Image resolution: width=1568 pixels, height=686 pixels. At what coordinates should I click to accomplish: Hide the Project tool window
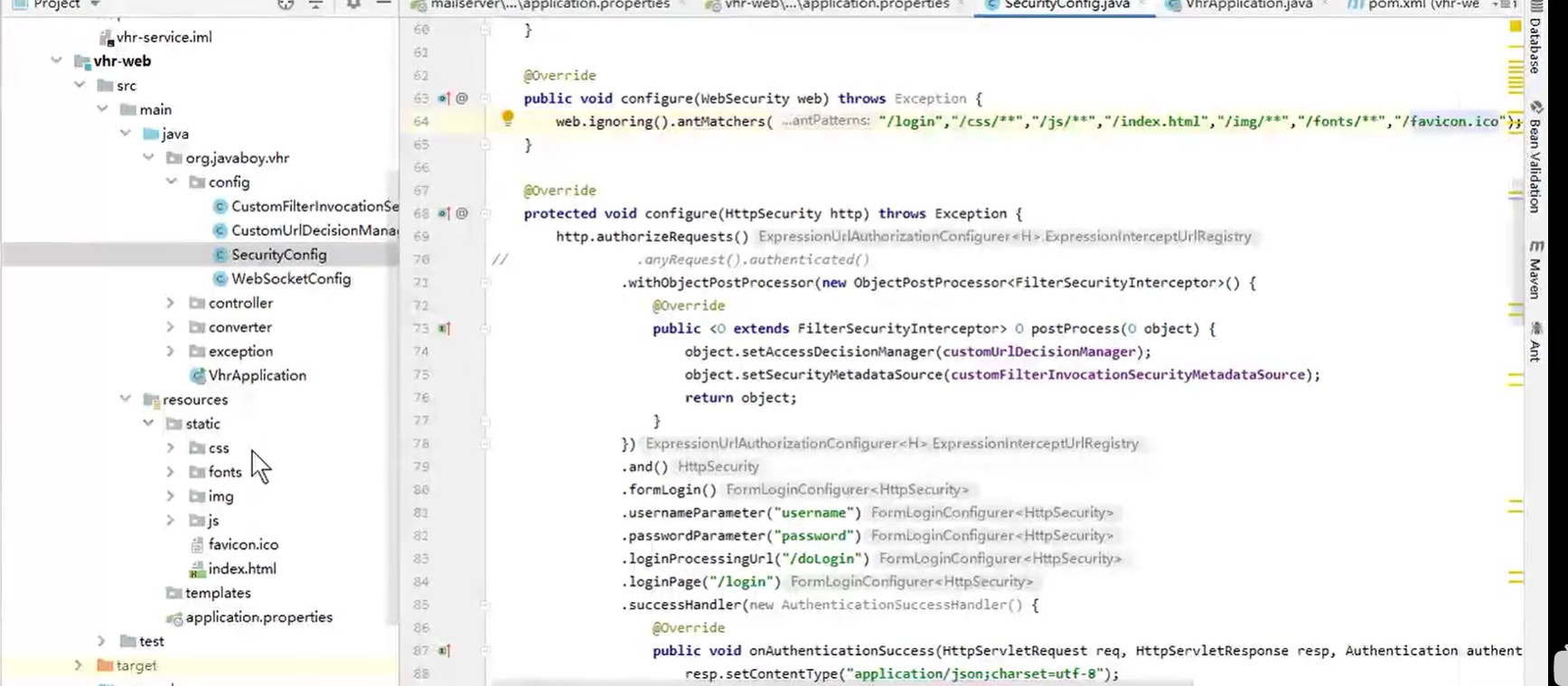point(383,5)
